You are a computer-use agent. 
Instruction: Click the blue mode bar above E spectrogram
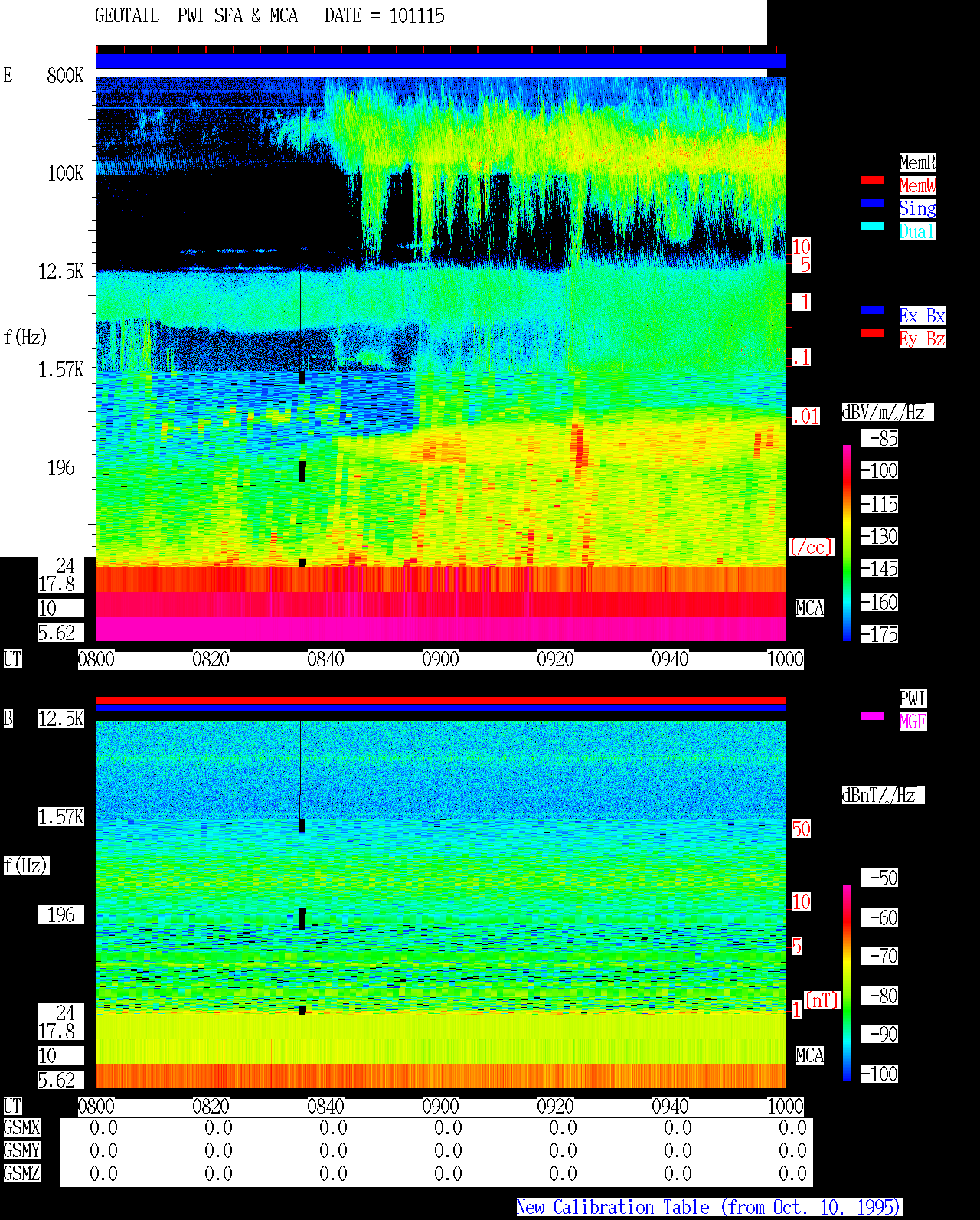pos(440,61)
